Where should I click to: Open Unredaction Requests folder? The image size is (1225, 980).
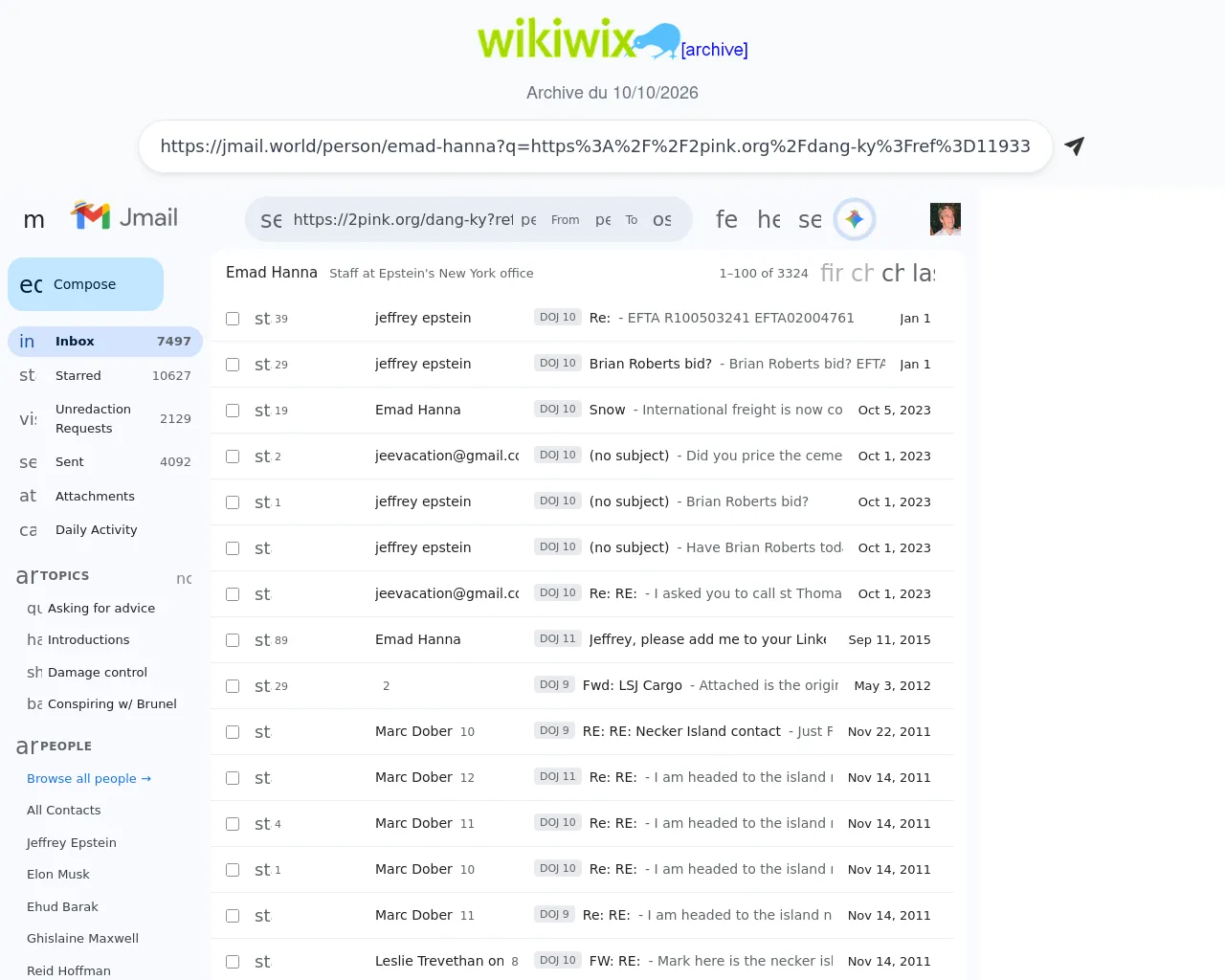[105, 419]
